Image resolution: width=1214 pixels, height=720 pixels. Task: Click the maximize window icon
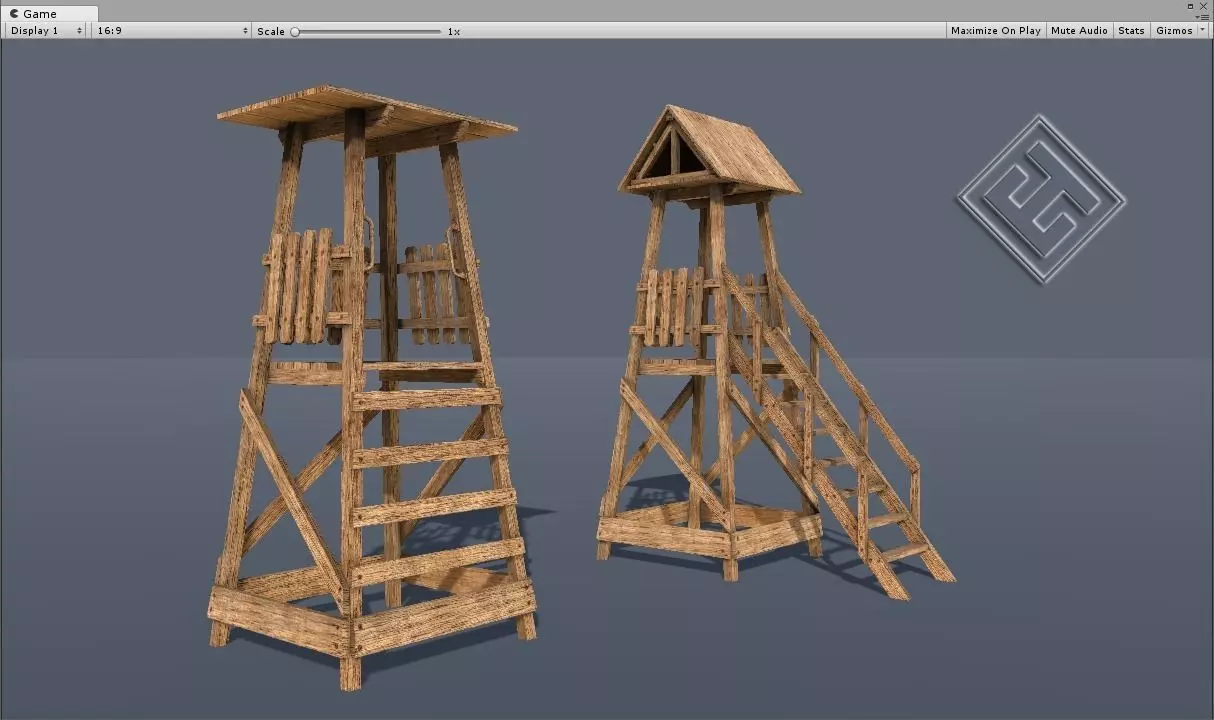1190,6
